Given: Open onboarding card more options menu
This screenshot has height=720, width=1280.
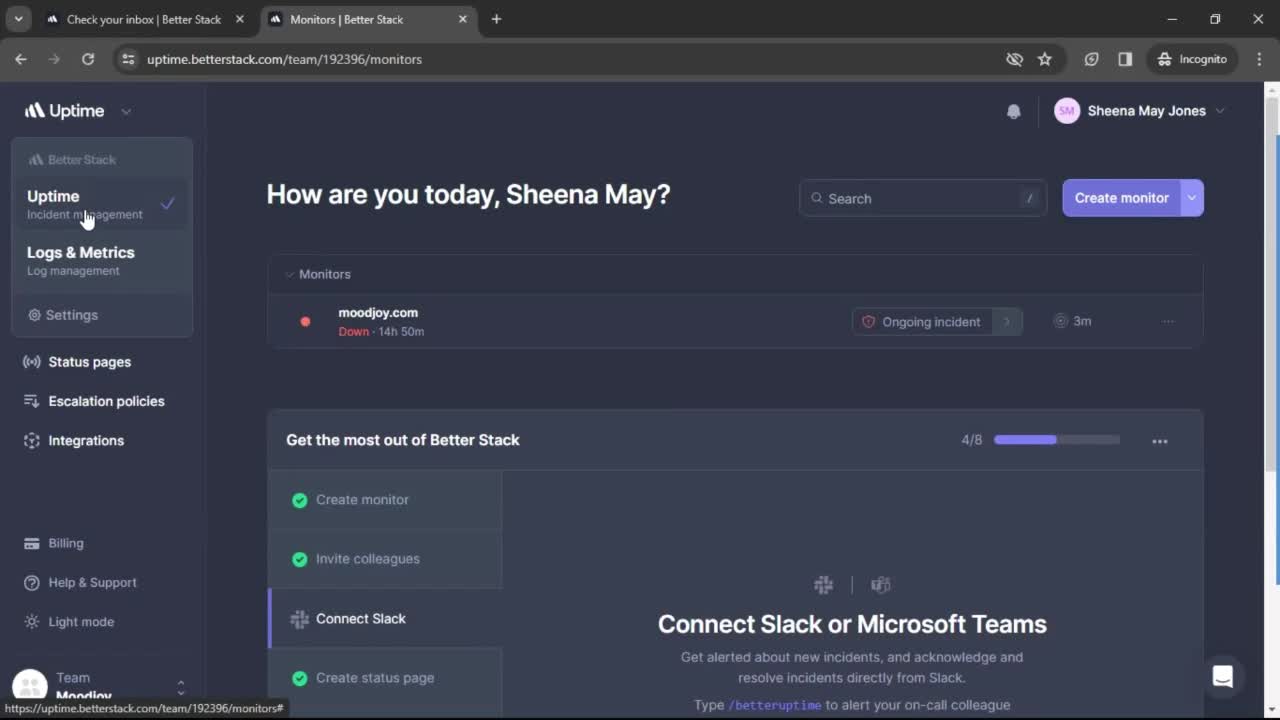Looking at the screenshot, I should 1160,441.
